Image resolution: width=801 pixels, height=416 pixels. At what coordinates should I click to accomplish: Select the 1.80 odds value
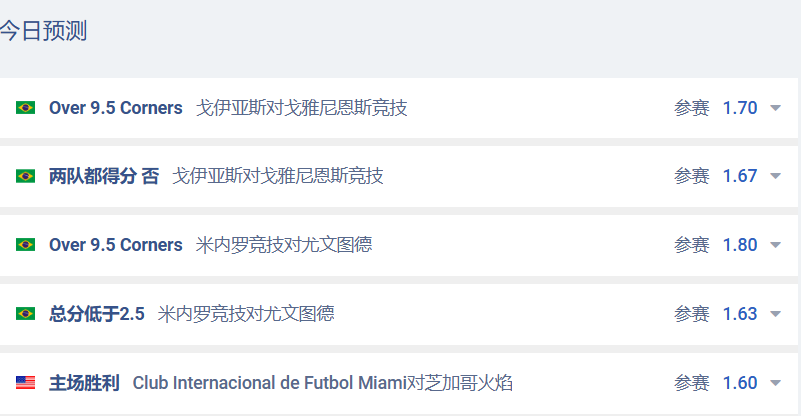point(740,245)
